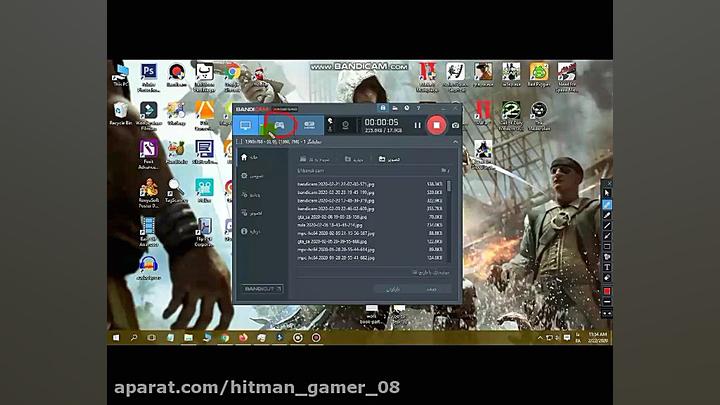Take a screenshot with the camera icon
Screen dimensions: 720x405
click(455, 125)
